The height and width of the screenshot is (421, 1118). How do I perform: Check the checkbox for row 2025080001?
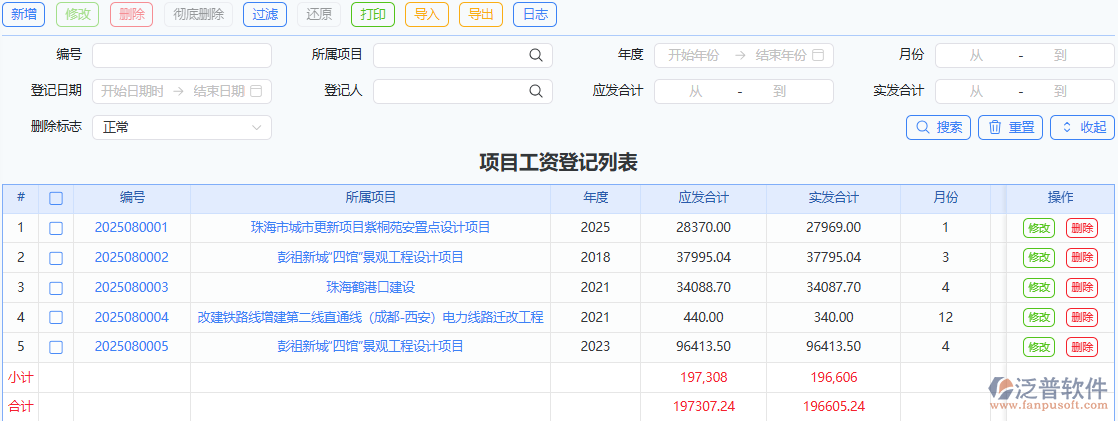point(56,228)
